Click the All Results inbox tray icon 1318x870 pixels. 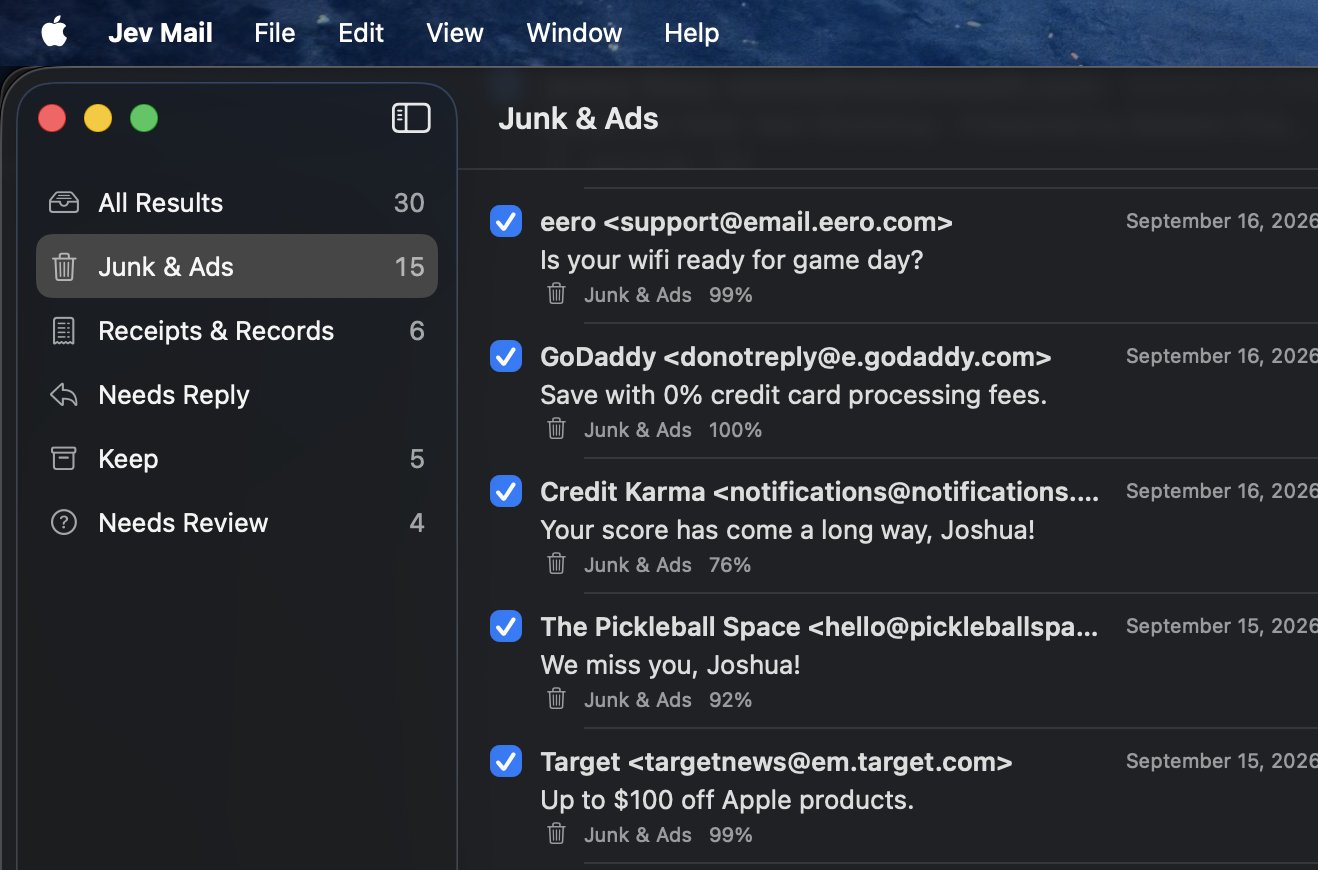[64, 203]
